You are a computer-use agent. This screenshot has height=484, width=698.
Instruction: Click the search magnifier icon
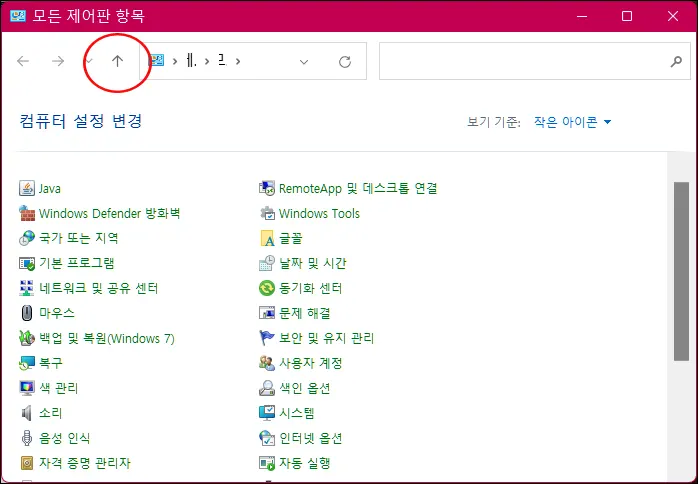click(x=676, y=61)
